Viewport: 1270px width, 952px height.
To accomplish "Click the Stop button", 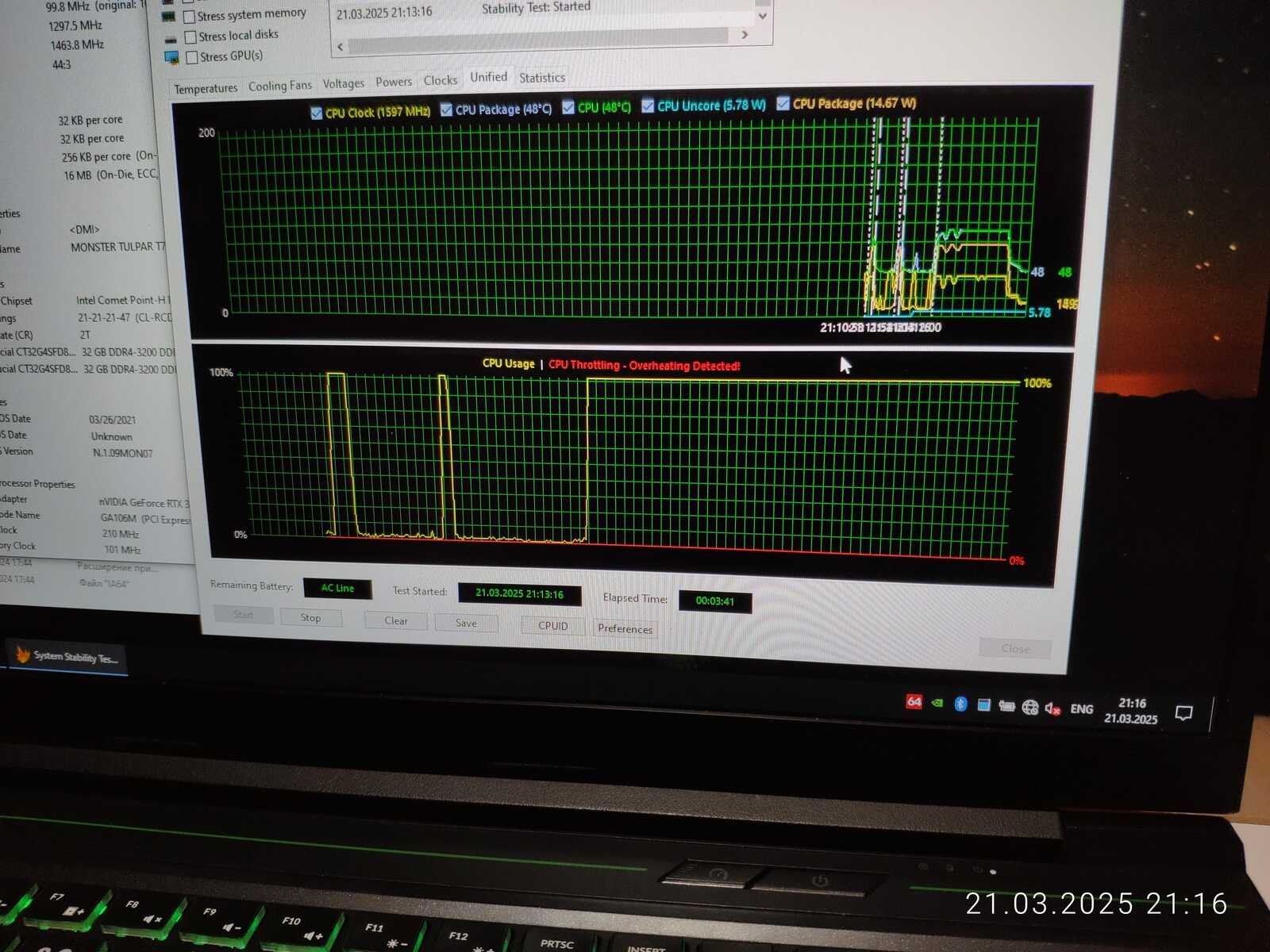I will pos(311,617).
